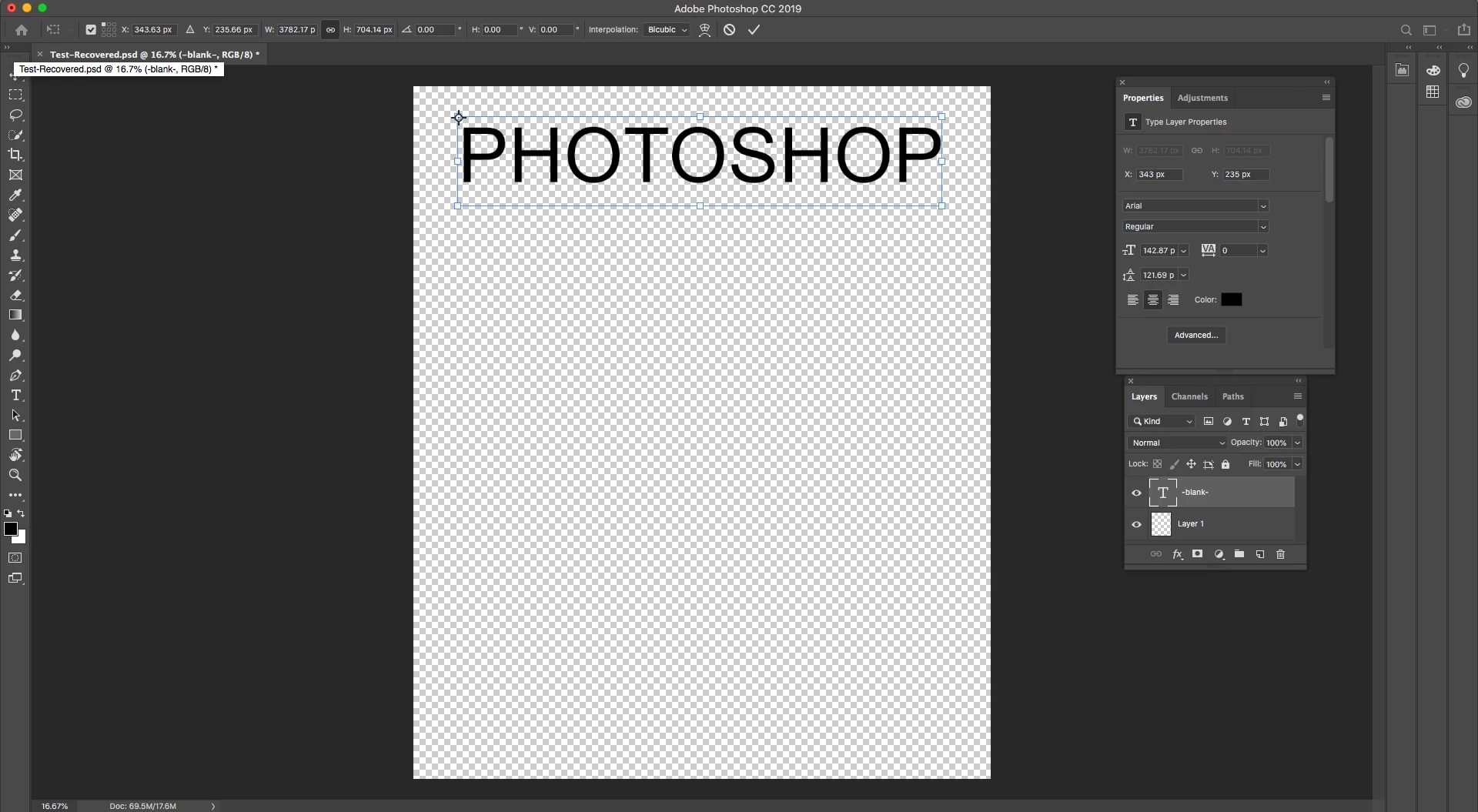Toggle relative positioning triangle for reference point
Viewport: 1478px width, 812px height.
[x=190, y=30]
